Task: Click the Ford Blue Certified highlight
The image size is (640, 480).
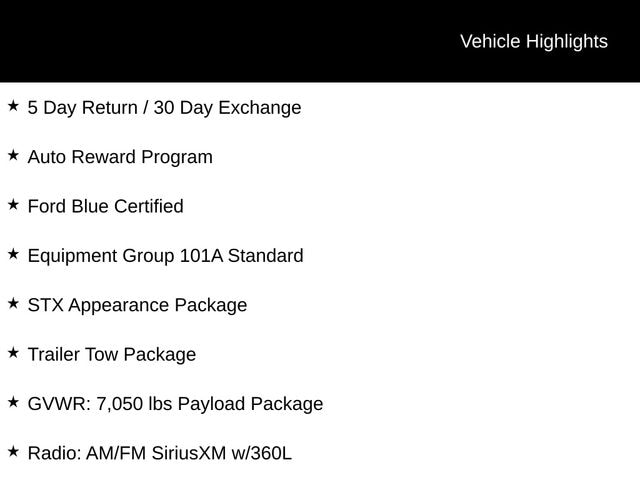Action: point(105,207)
